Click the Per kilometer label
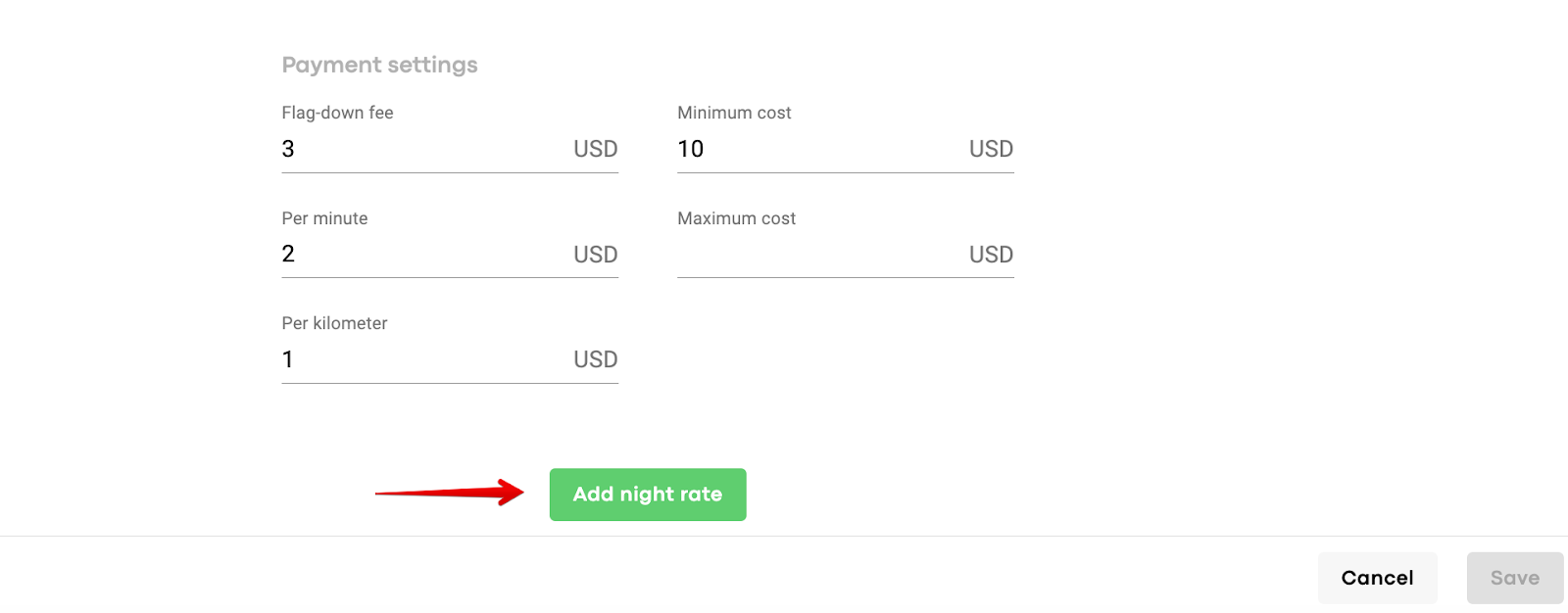Image resolution: width=1568 pixels, height=613 pixels. 334,323
